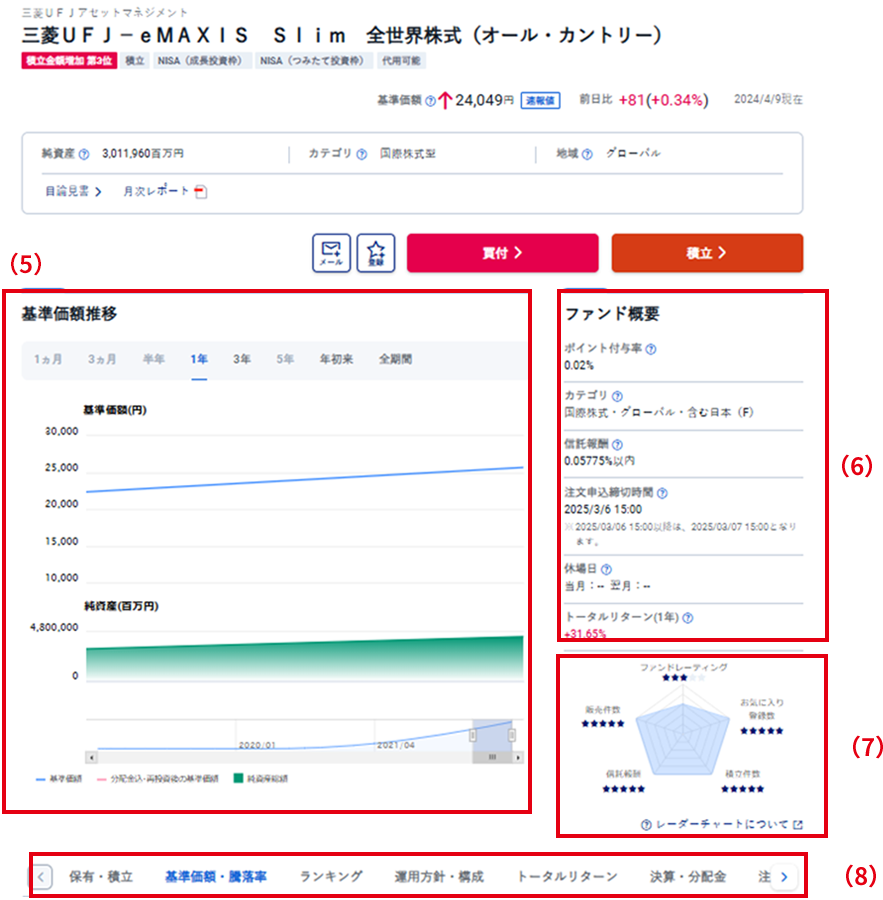
Task: Open help icon next to 基準価額
Action: 430,101
